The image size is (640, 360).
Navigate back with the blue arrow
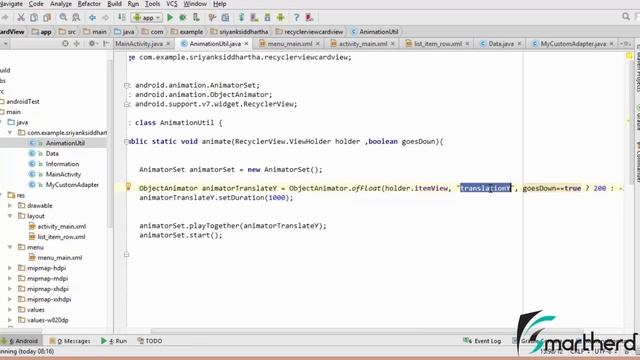pyautogui.click(x=93, y=18)
